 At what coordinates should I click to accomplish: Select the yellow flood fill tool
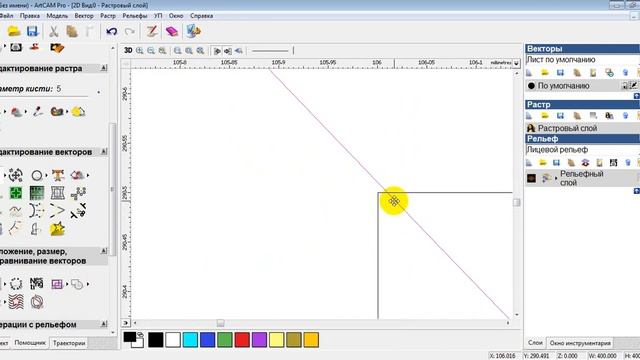click(78, 111)
